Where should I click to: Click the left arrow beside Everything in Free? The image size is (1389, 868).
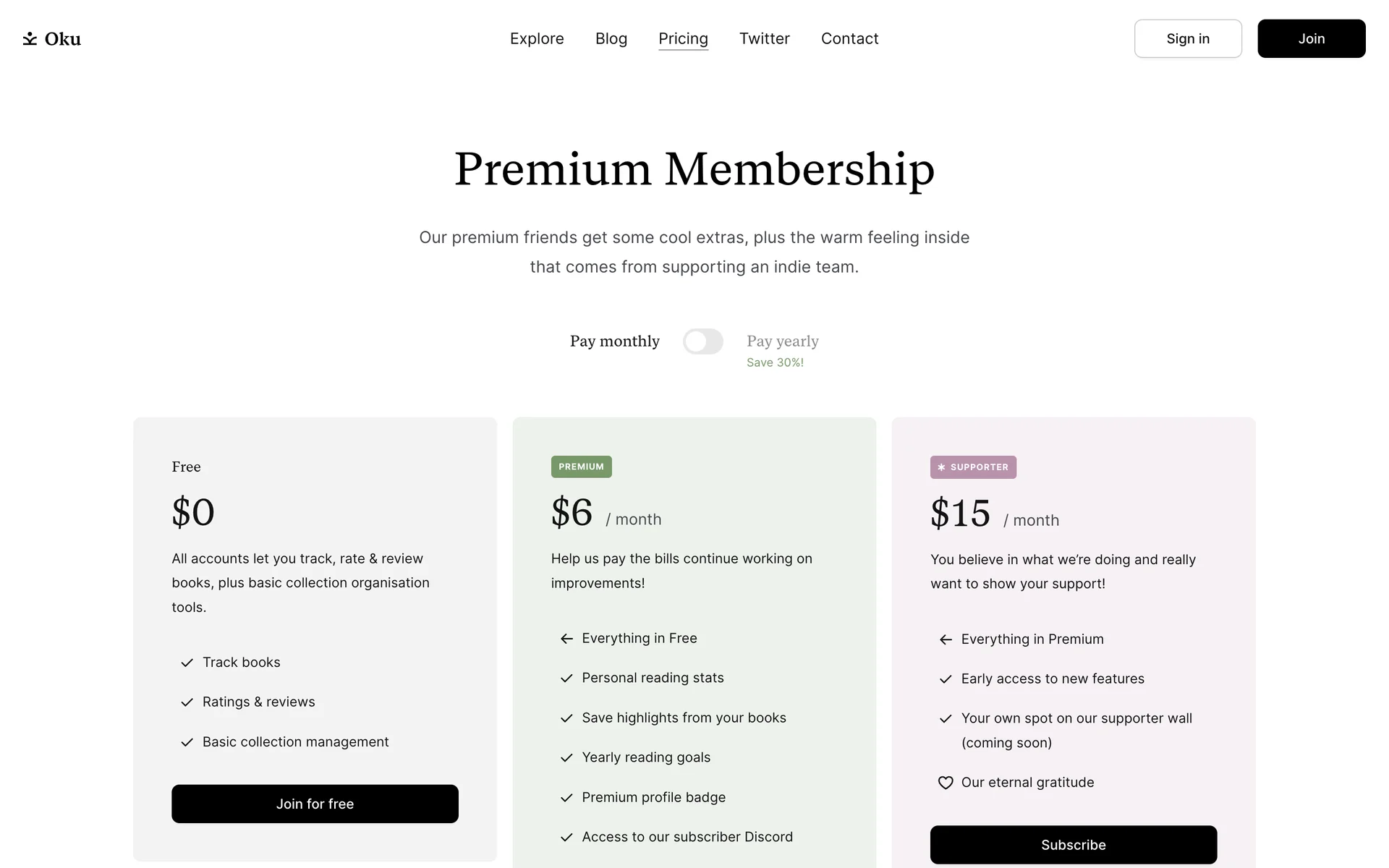tap(566, 639)
